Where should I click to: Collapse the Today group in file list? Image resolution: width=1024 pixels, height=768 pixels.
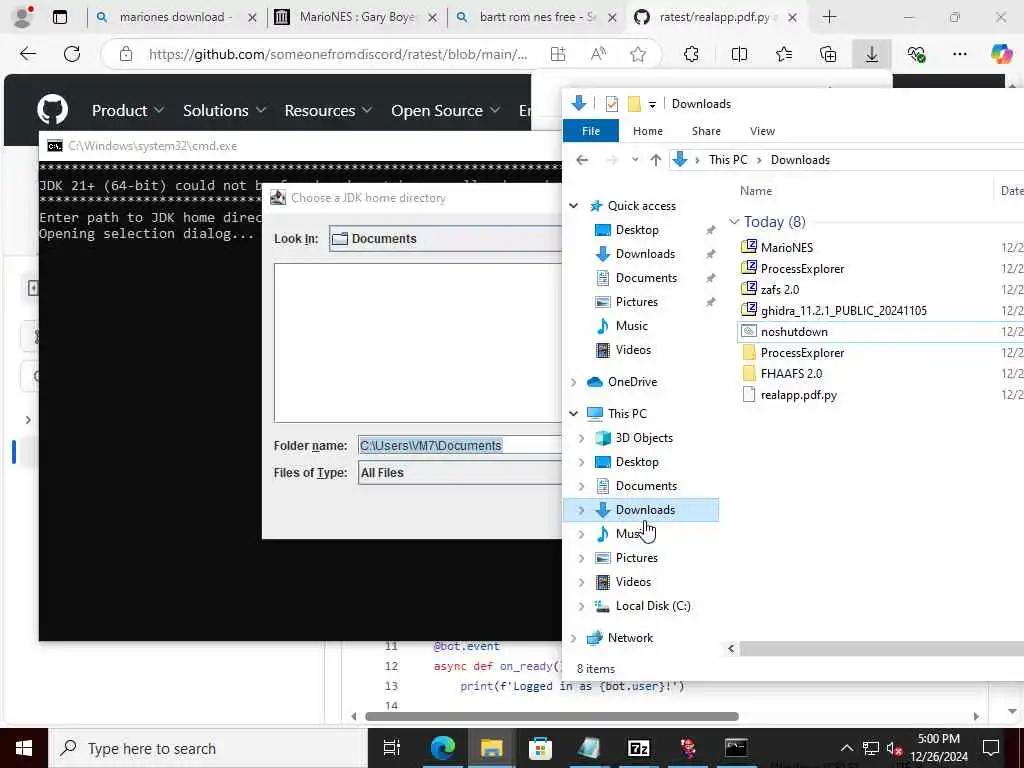click(x=734, y=222)
